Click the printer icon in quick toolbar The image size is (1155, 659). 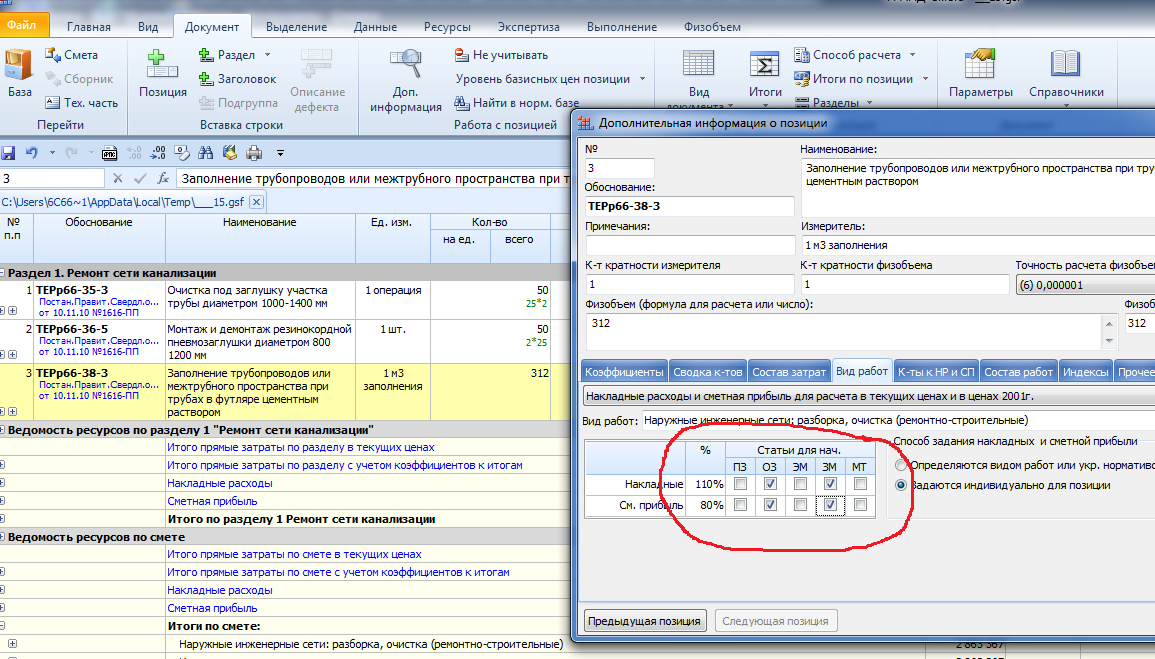tap(254, 153)
